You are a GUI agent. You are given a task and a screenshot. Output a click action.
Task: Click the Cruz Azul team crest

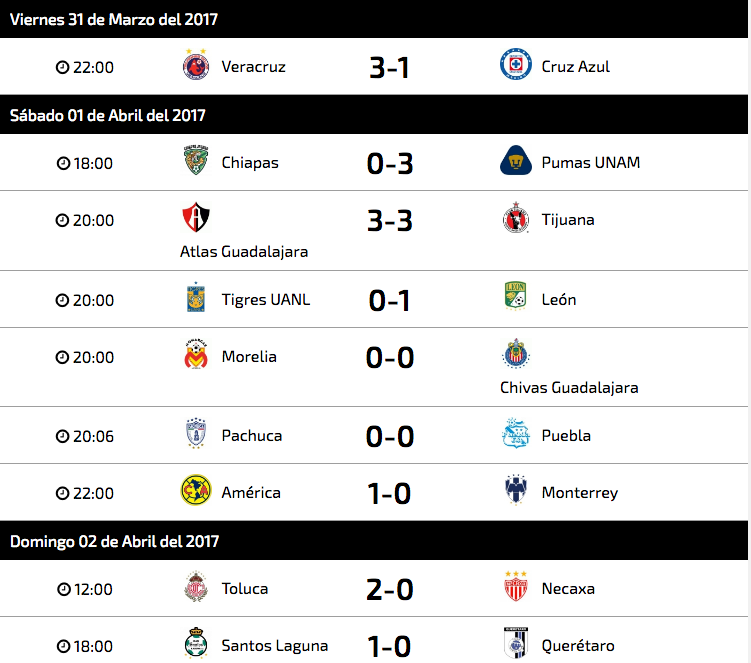pos(515,64)
